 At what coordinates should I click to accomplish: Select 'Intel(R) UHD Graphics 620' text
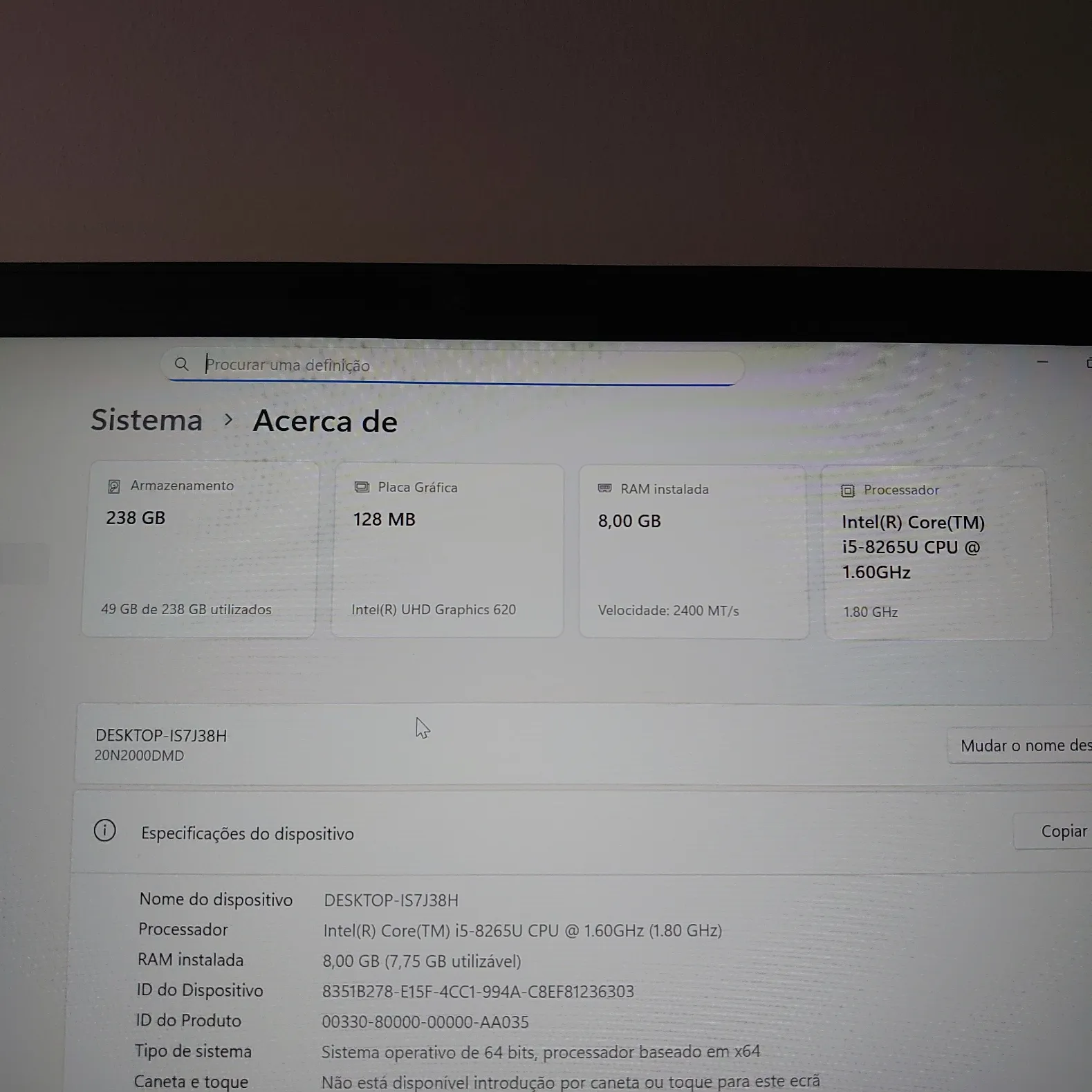434,609
